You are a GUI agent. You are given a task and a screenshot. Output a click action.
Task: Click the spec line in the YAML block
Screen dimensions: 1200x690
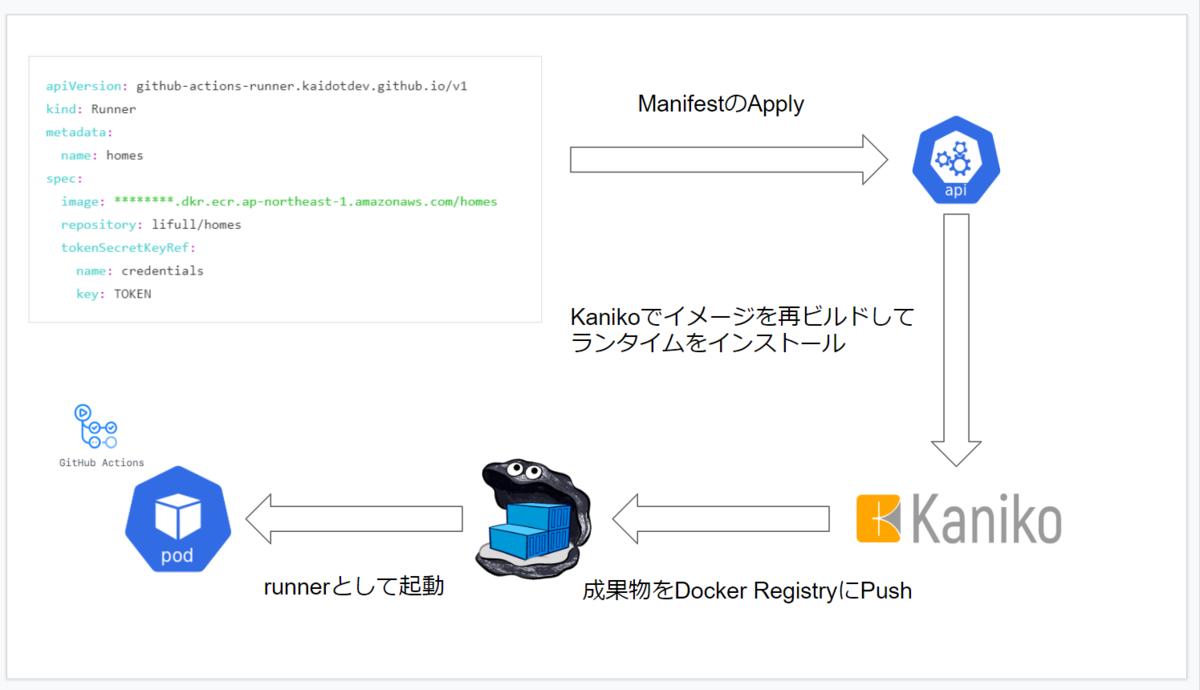pyautogui.click(x=62, y=178)
